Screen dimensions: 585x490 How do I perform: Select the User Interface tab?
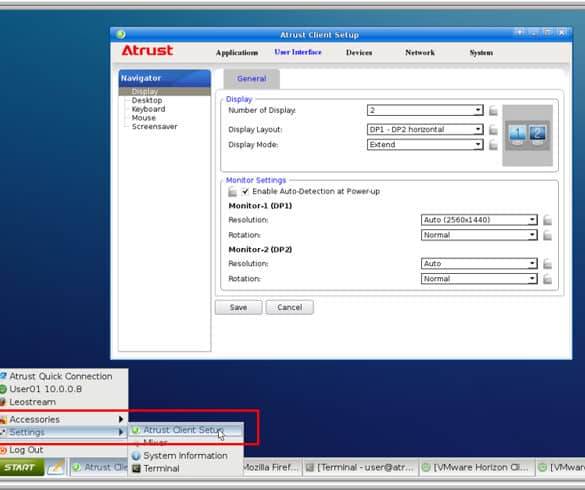[298, 52]
